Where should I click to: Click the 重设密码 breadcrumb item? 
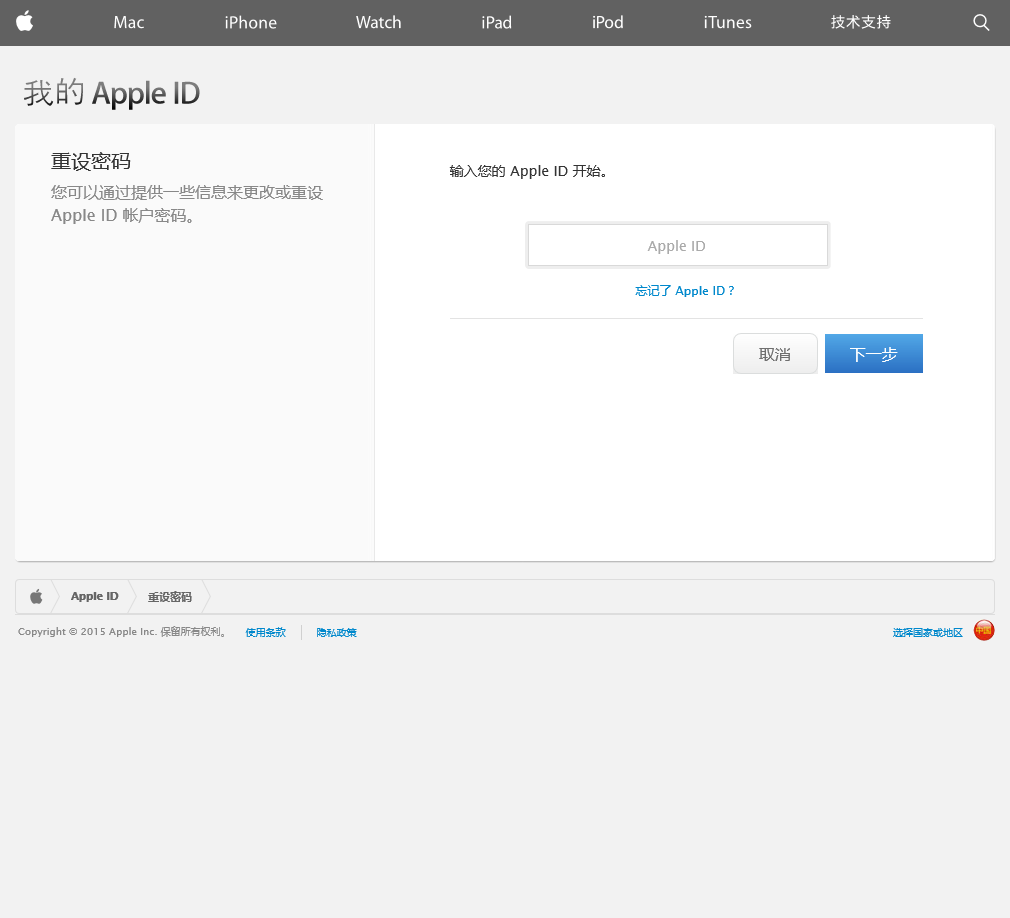pos(169,597)
